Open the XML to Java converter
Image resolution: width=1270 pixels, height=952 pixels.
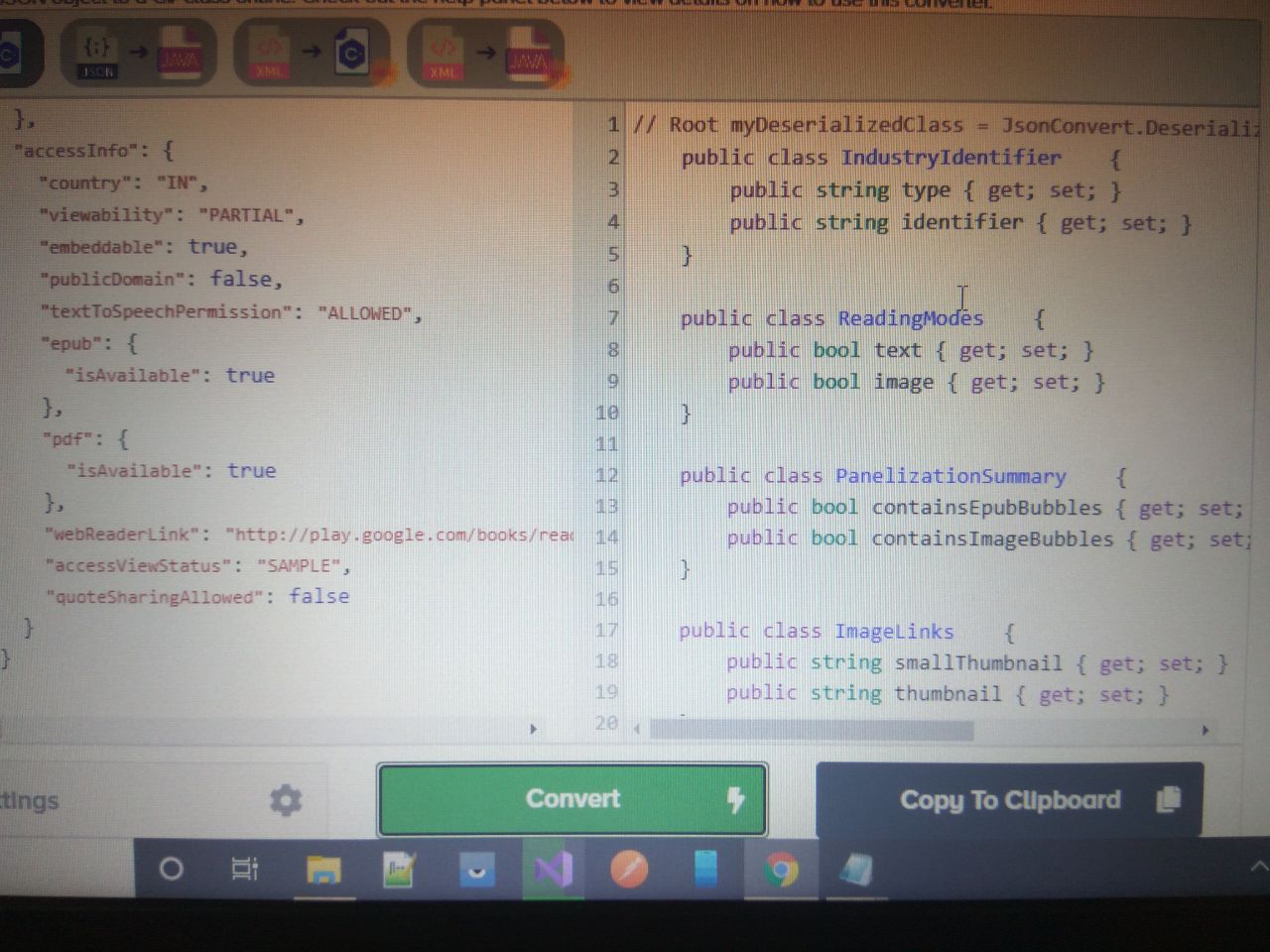click(485, 53)
